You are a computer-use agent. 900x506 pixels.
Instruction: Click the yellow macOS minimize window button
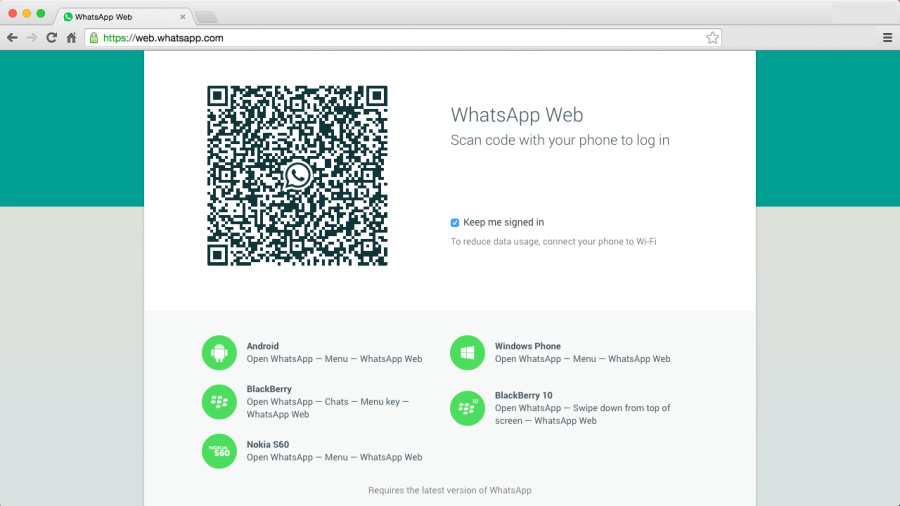[x=26, y=13]
